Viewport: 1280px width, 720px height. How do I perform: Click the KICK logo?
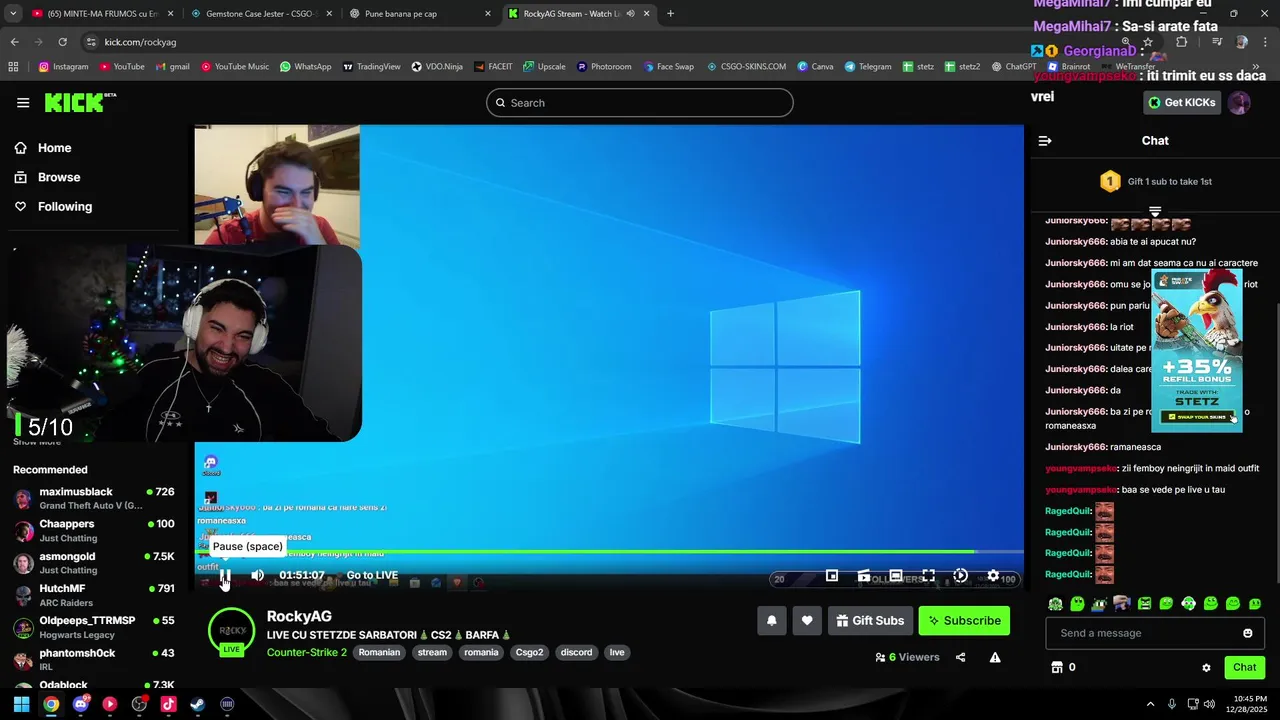coord(80,102)
